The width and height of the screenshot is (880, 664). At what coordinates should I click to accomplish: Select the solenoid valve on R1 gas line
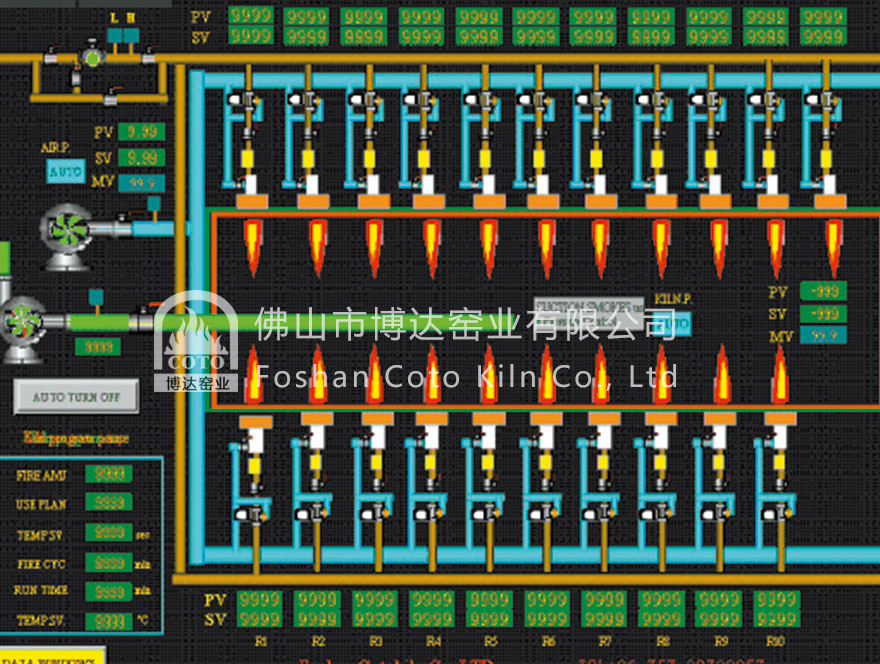pyautogui.click(x=250, y=514)
